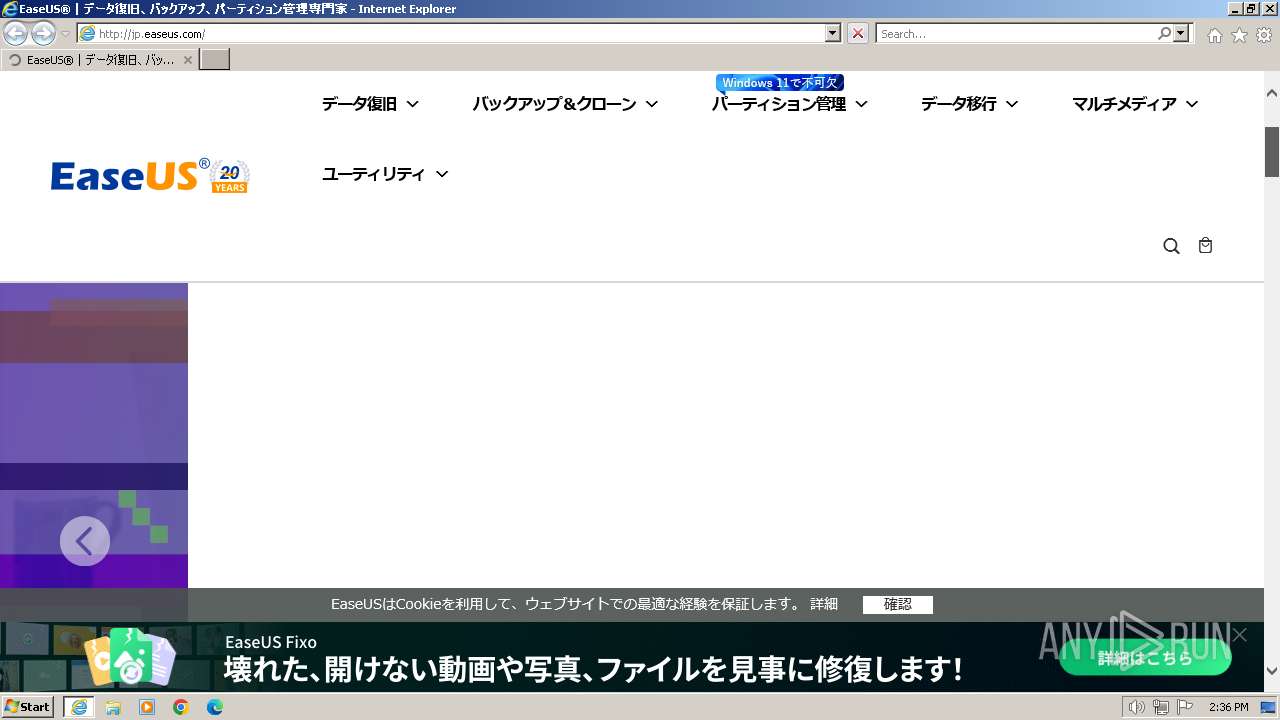The image size is (1280, 720).
Task: Open the Tools gear icon
Action: 1264,35
